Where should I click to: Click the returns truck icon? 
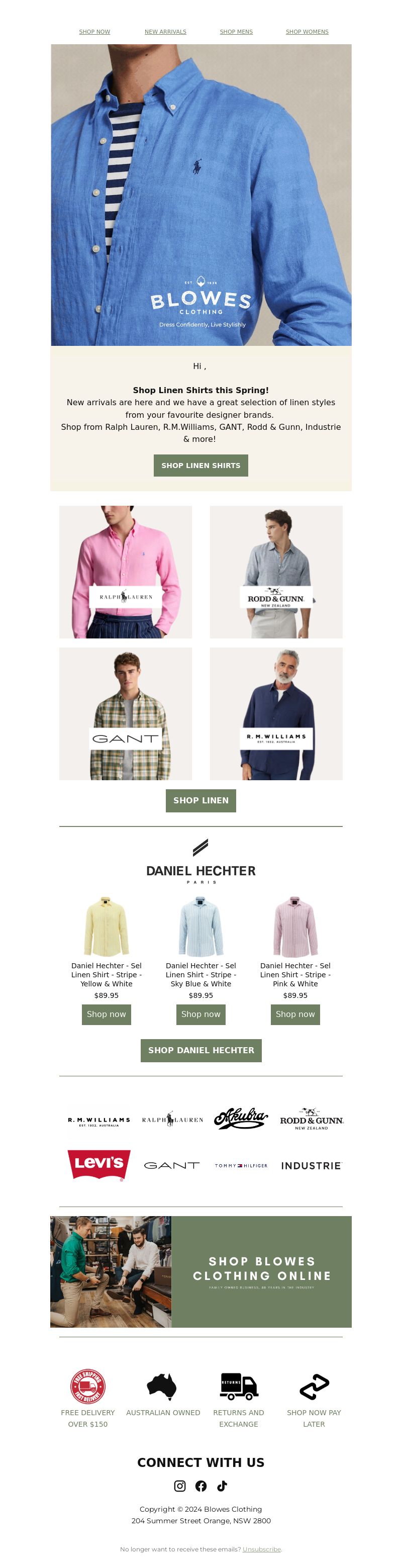pos(238,1387)
